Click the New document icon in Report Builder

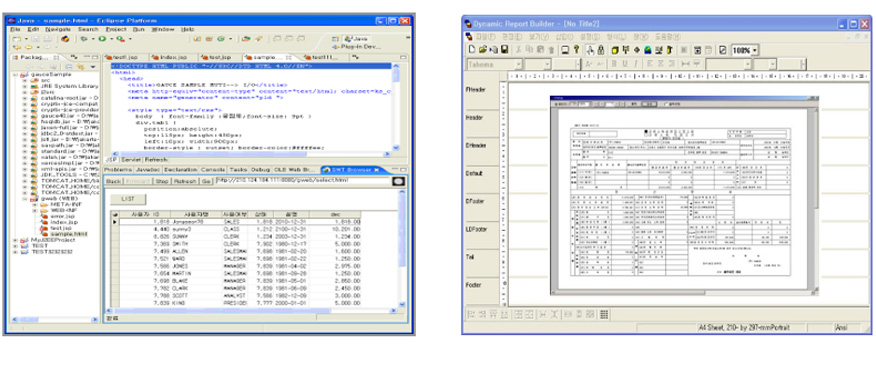[x=472, y=50]
